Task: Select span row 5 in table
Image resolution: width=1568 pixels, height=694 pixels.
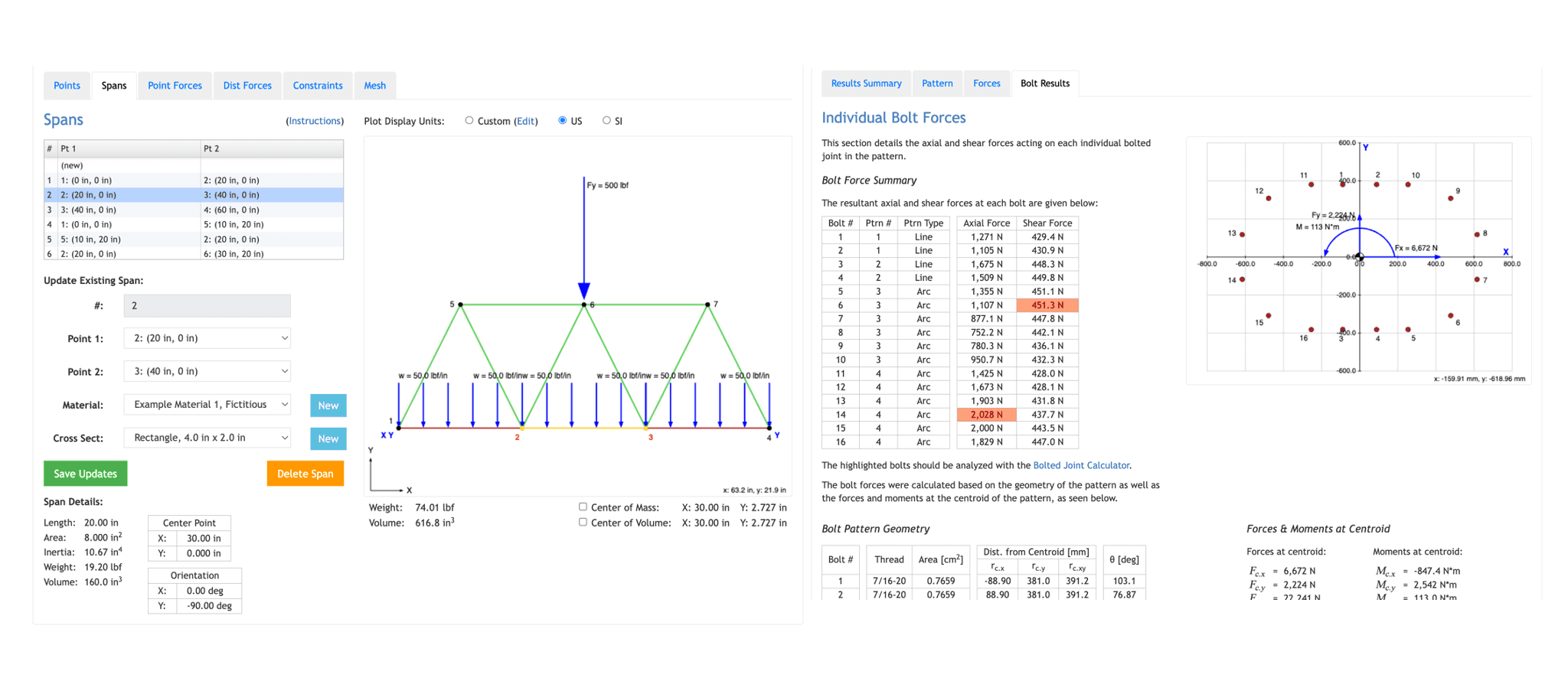Action: click(x=194, y=239)
